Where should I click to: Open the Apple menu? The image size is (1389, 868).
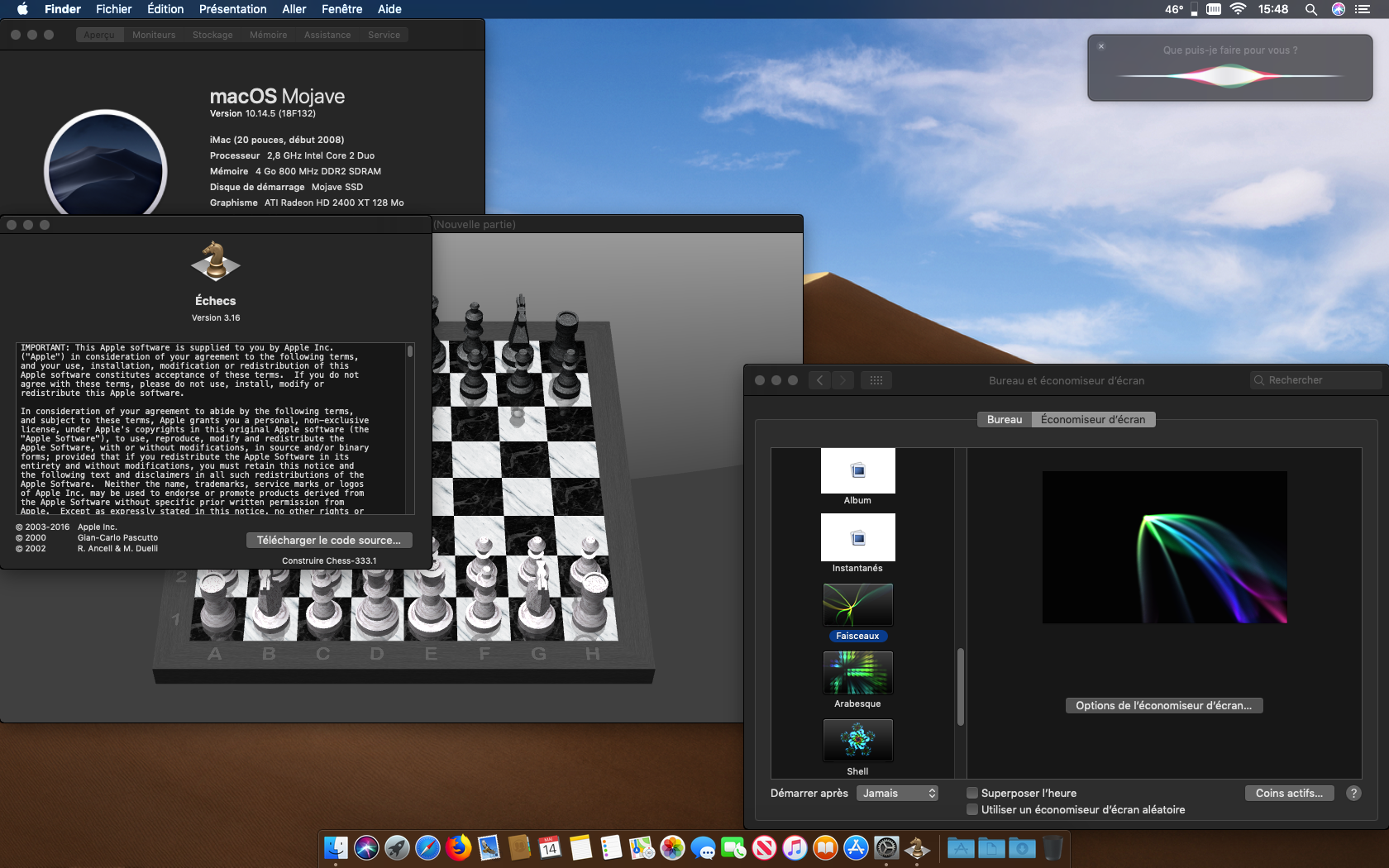[22, 9]
